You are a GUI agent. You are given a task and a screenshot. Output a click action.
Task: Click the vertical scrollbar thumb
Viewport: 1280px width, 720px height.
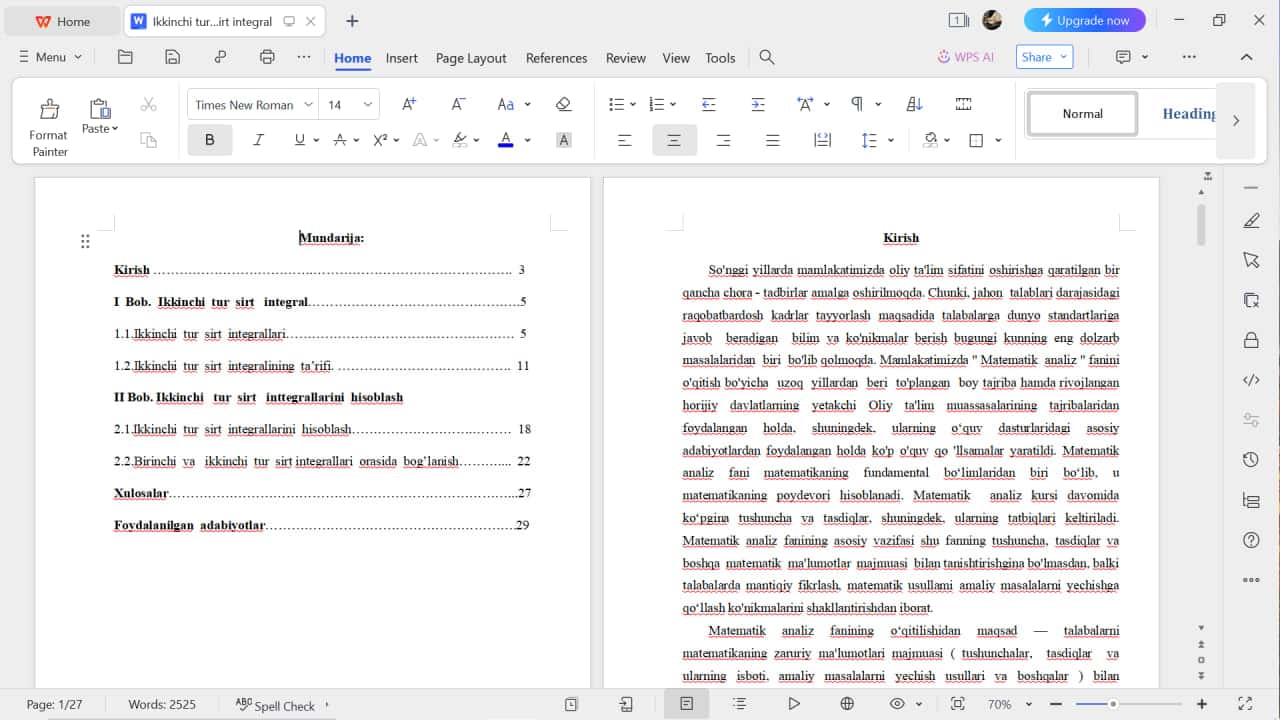[1201, 225]
